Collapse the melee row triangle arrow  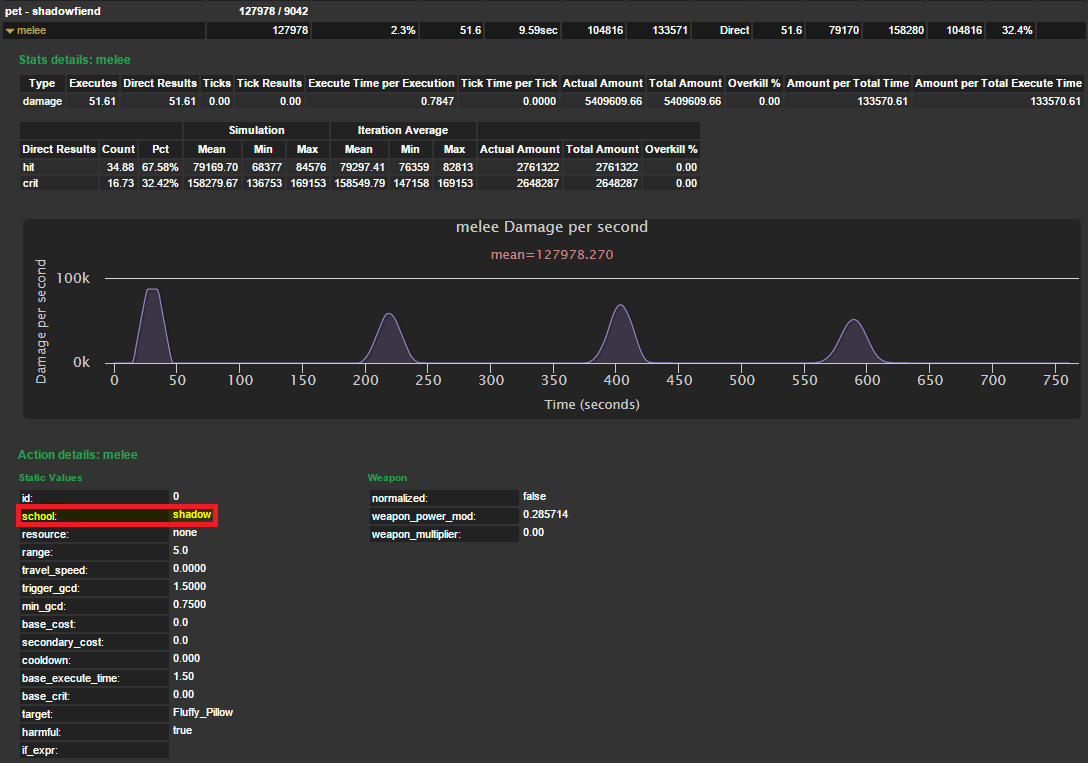click(10, 31)
